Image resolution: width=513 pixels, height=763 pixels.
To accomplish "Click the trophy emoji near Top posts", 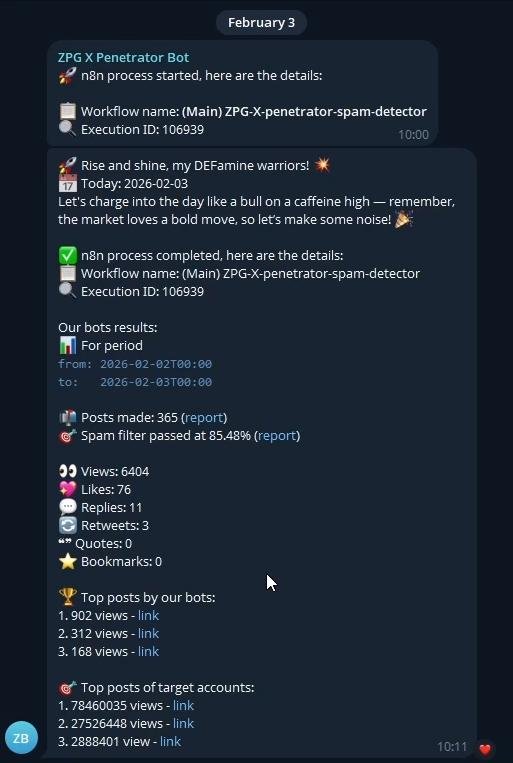I will [68, 597].
